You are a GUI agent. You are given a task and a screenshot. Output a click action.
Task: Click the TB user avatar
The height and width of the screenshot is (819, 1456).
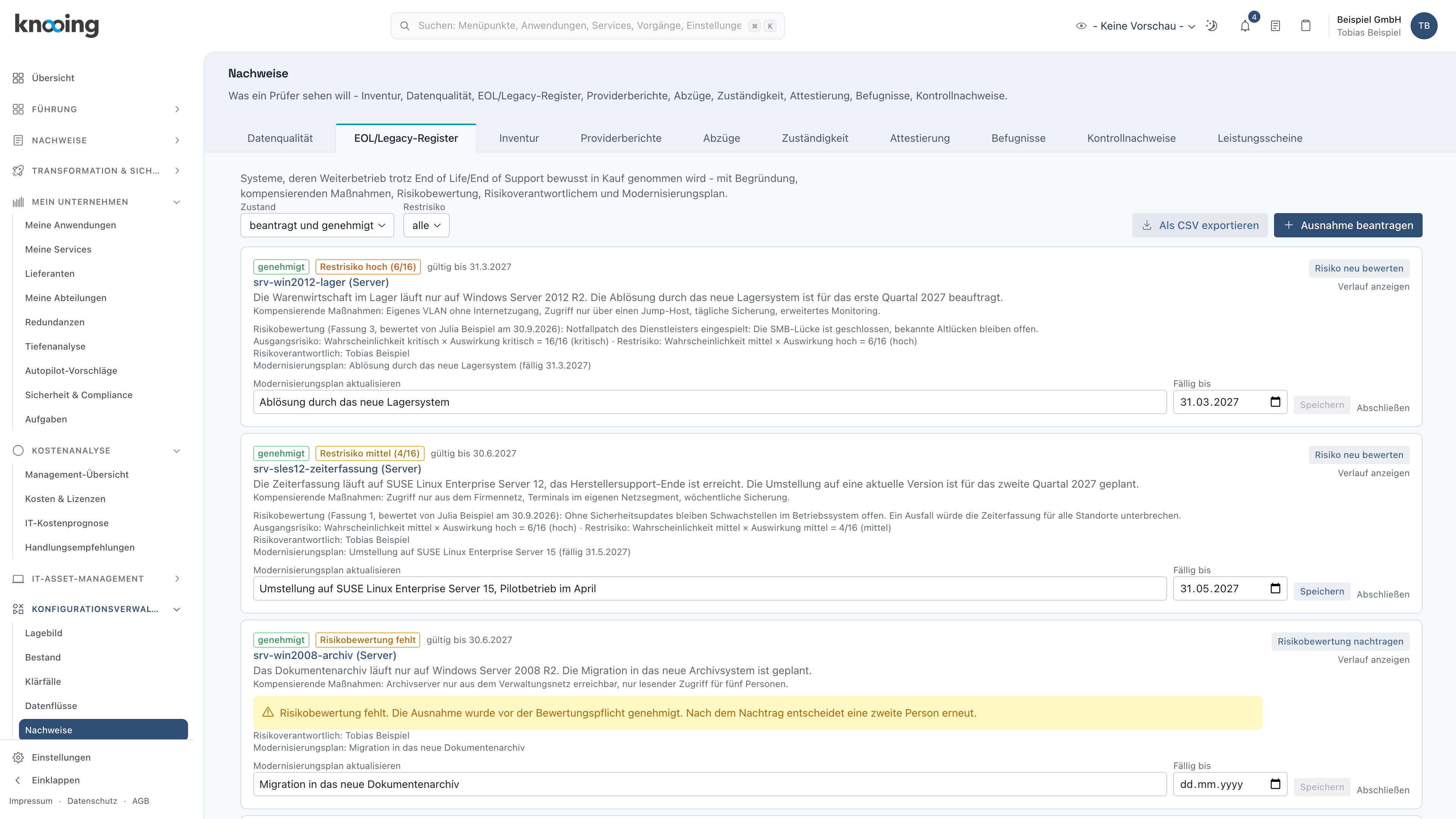pos(1424,26)
